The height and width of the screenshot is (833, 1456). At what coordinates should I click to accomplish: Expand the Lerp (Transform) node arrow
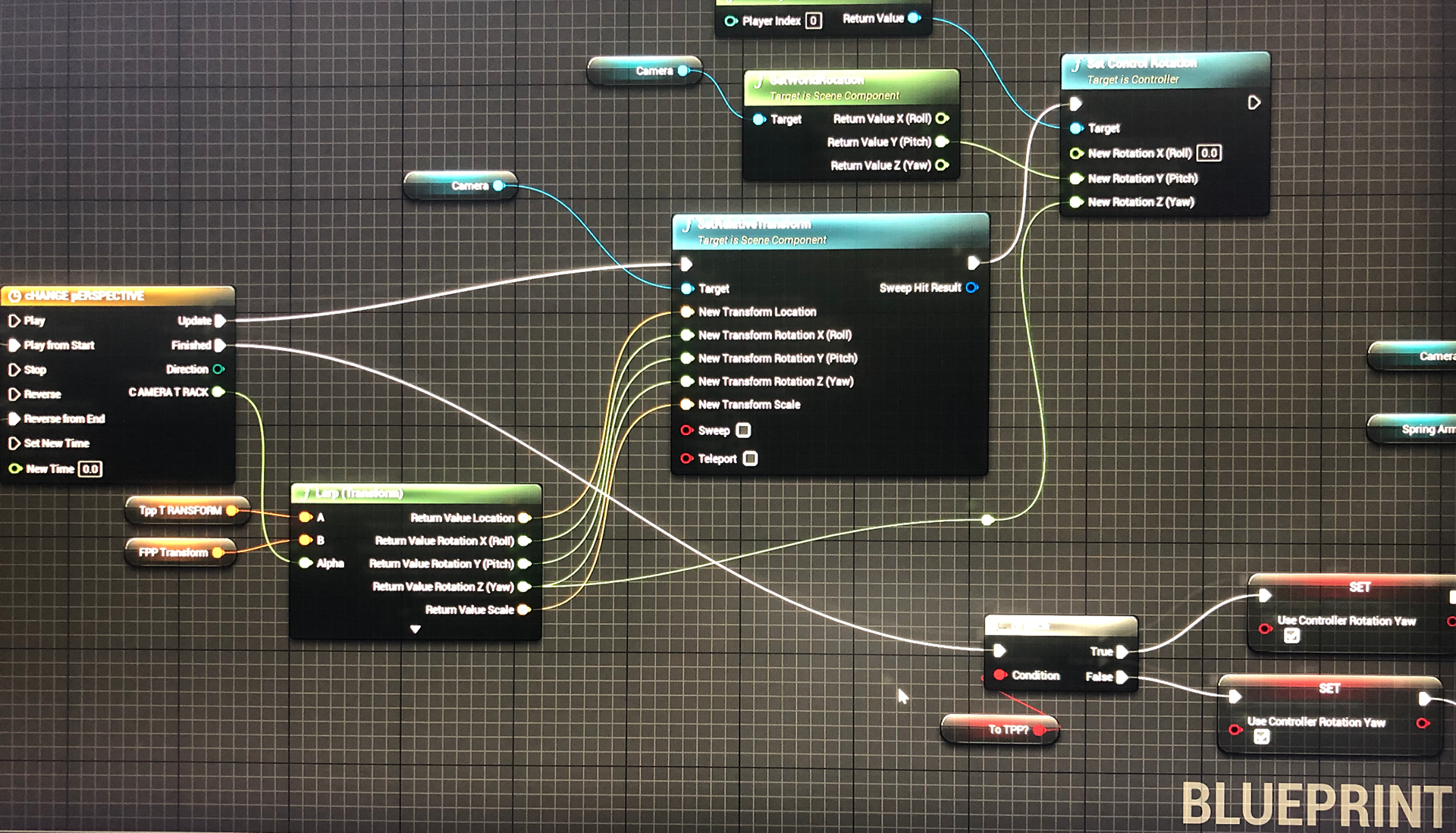click(x=415, y=629)
